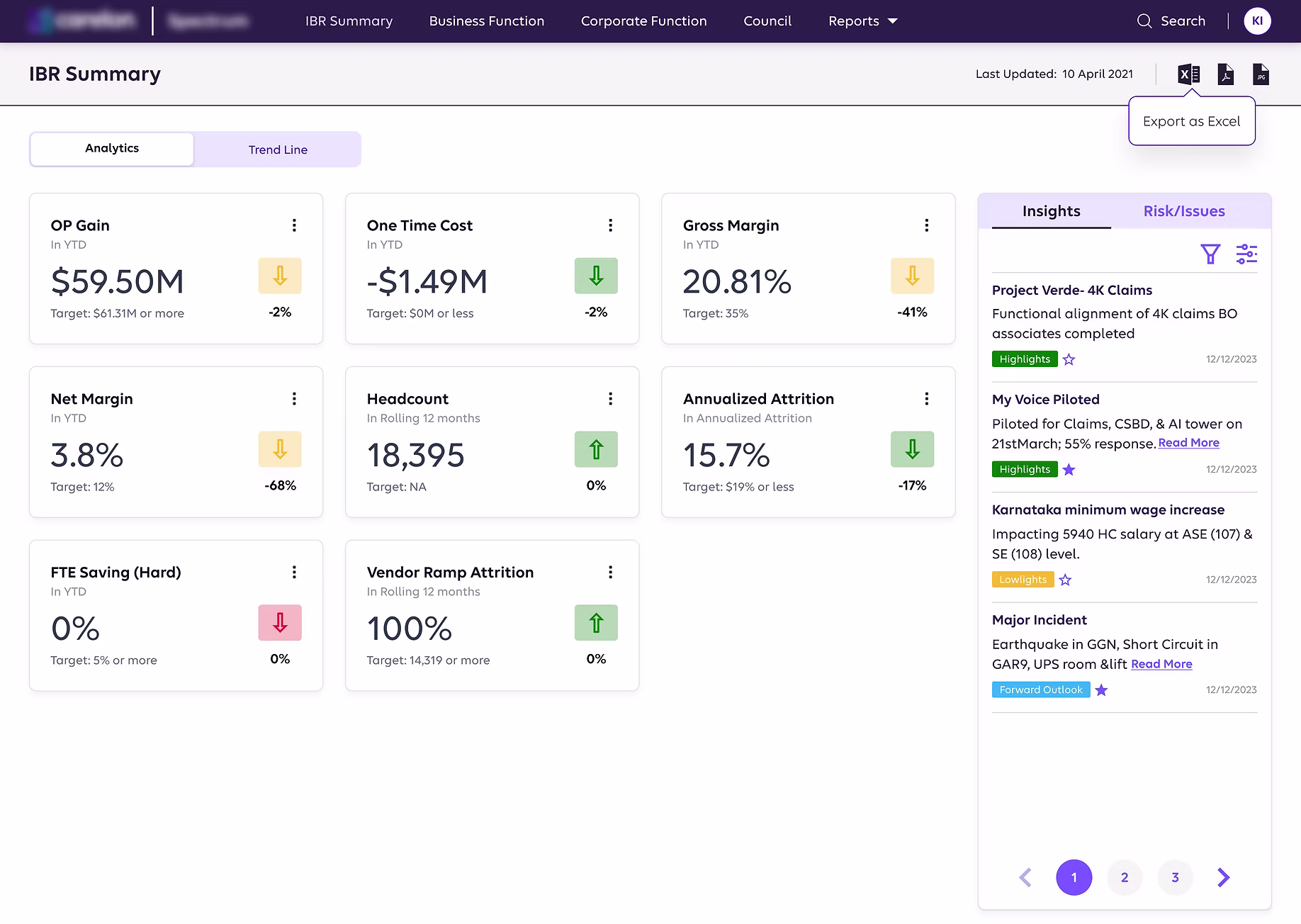The image size is (1301, 924).
Task: Open the KI user avatar
Action: (x=1257, y=21)
